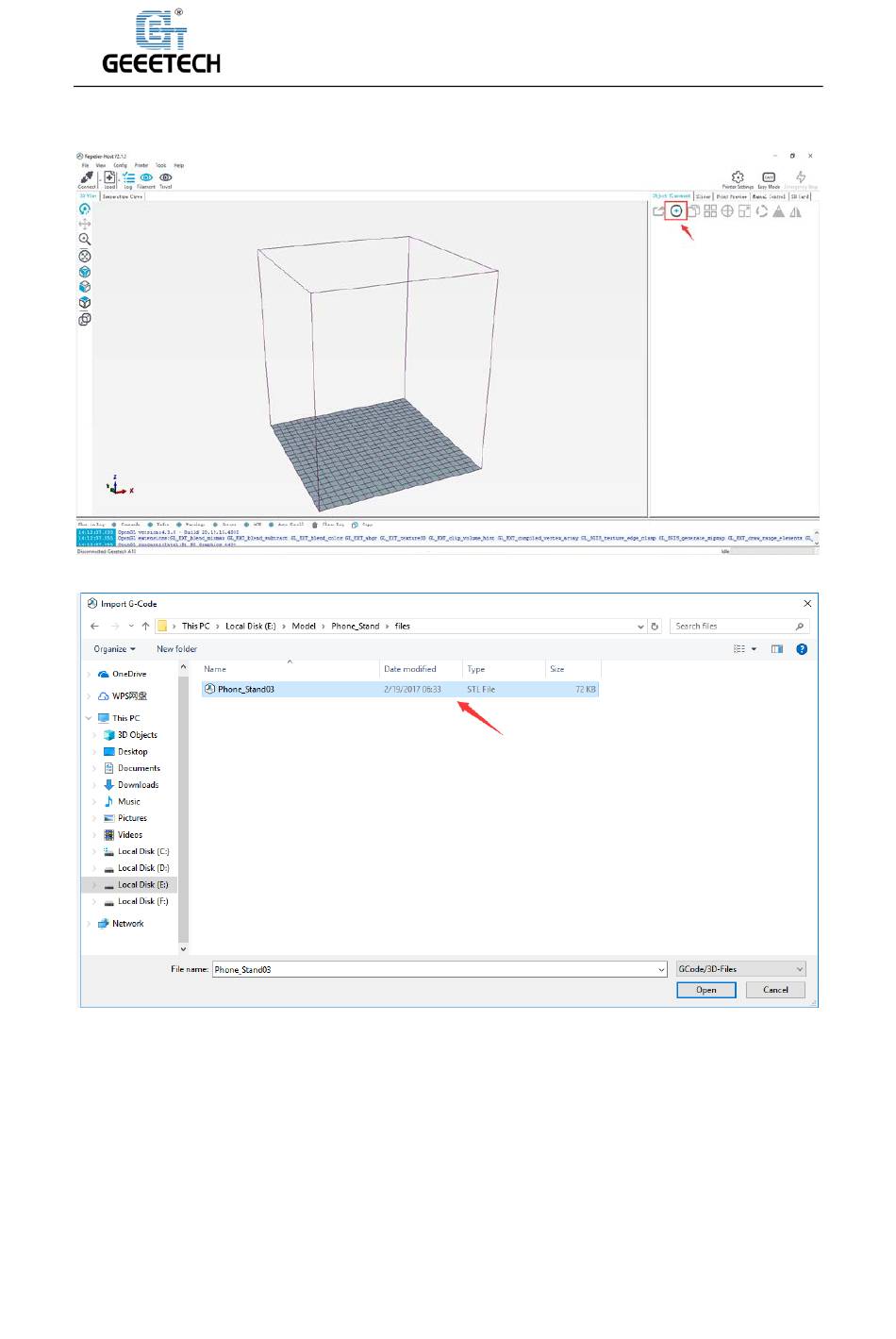Click the Load file icon in toolbar
This screenshot has width=896, height=1339.
click(x=109, y=176)
